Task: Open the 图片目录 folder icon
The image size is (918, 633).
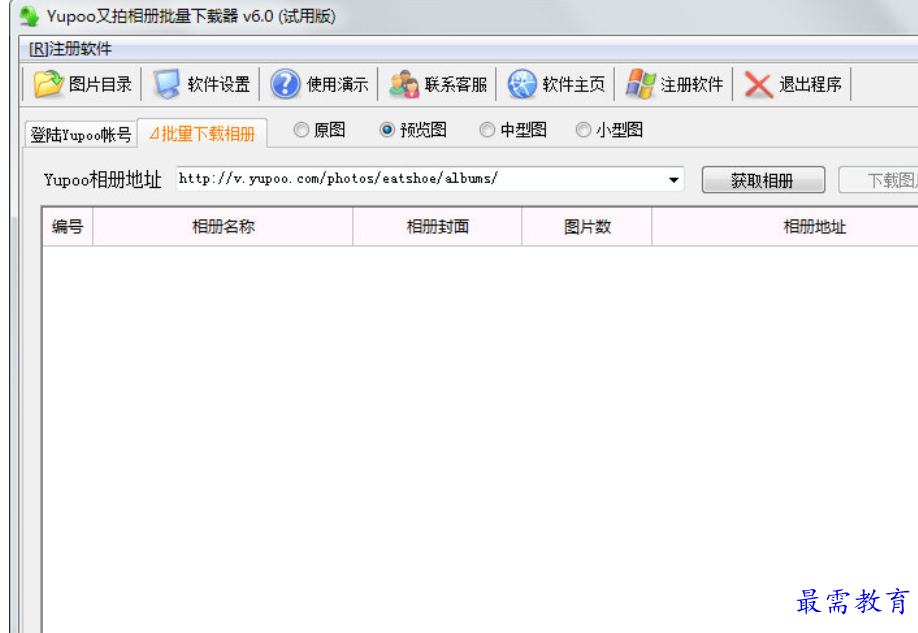Action: (x=48, y=84)
